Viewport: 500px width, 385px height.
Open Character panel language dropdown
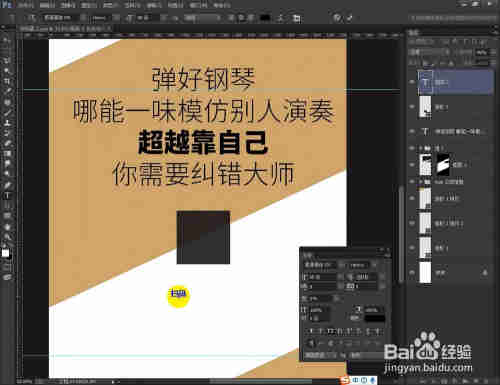point(322,355)
